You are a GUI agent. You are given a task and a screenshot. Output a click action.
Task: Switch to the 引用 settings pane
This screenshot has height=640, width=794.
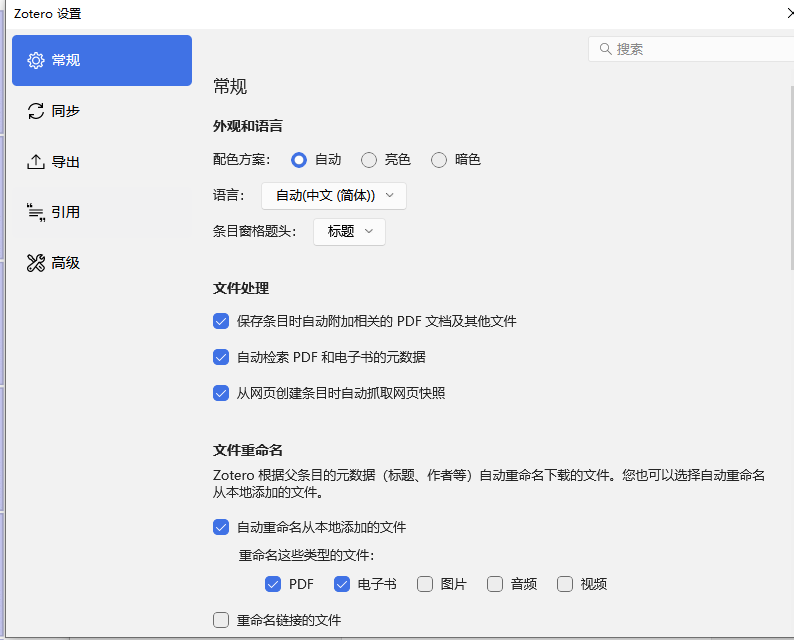pos(102,212)
